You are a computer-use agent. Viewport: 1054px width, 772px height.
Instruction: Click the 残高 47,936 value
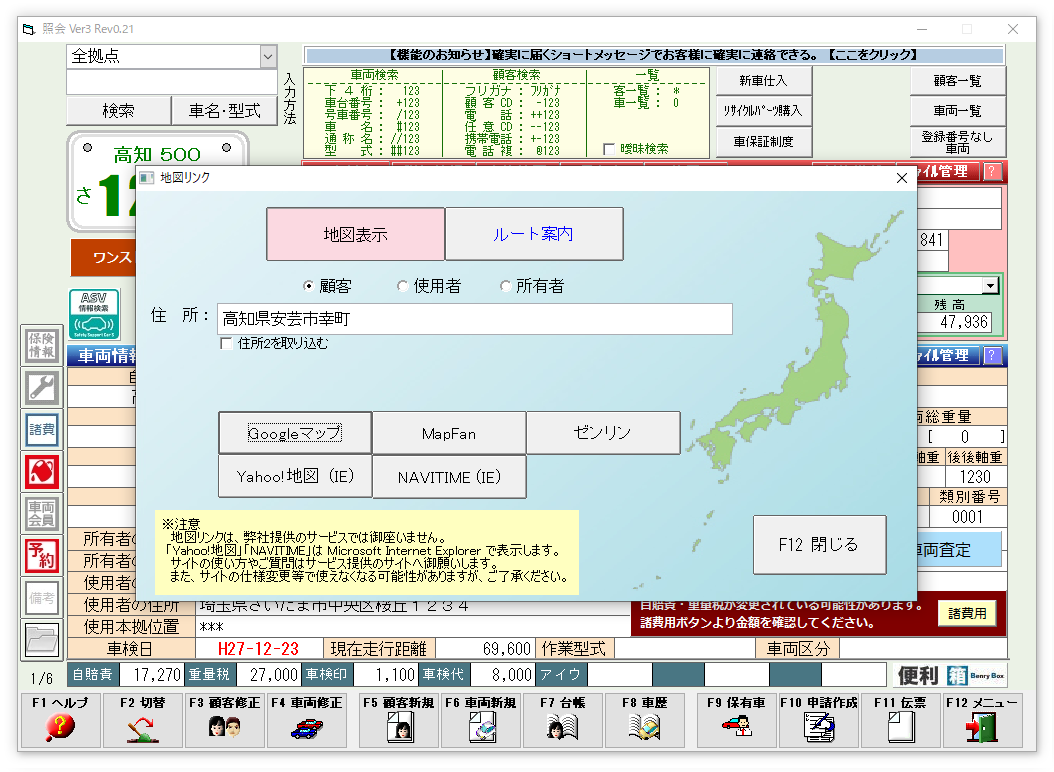[x=955, y=322]
